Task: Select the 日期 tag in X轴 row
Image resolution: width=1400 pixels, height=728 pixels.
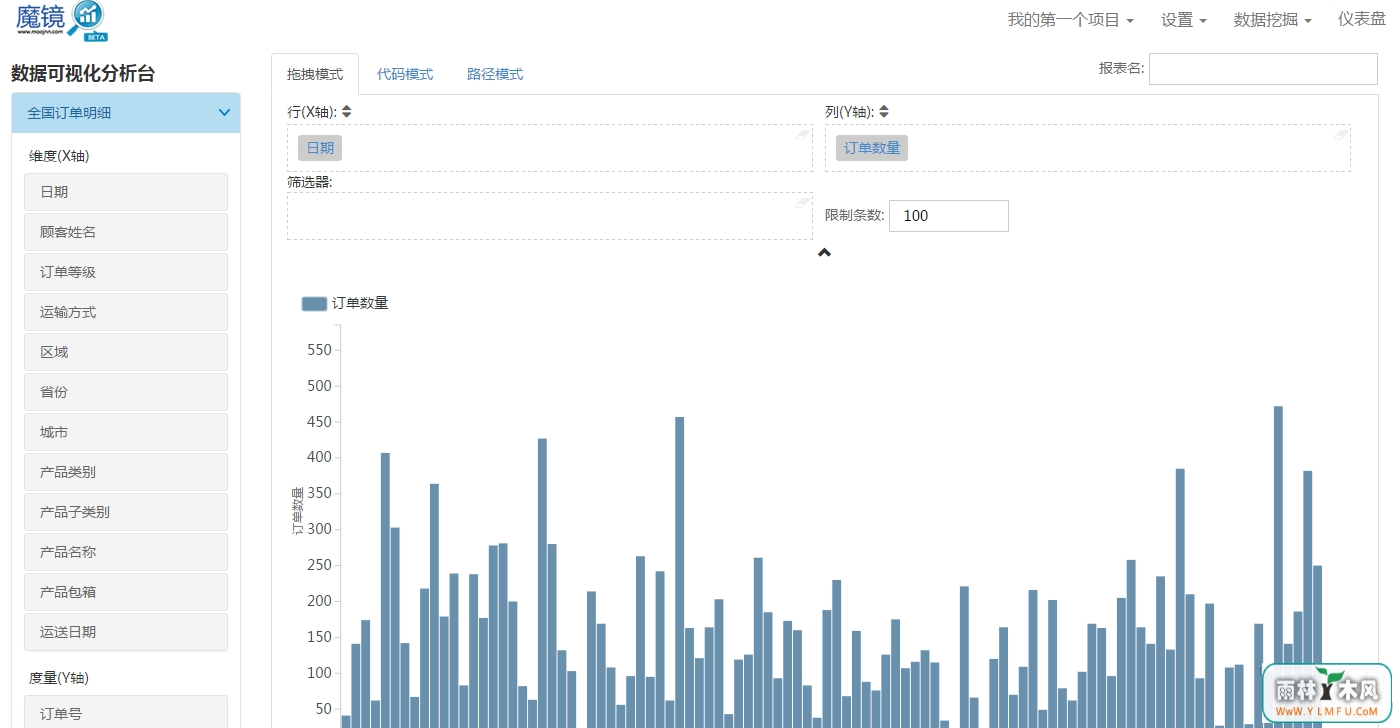Action: pyautogui.click(x=320, y=148)
